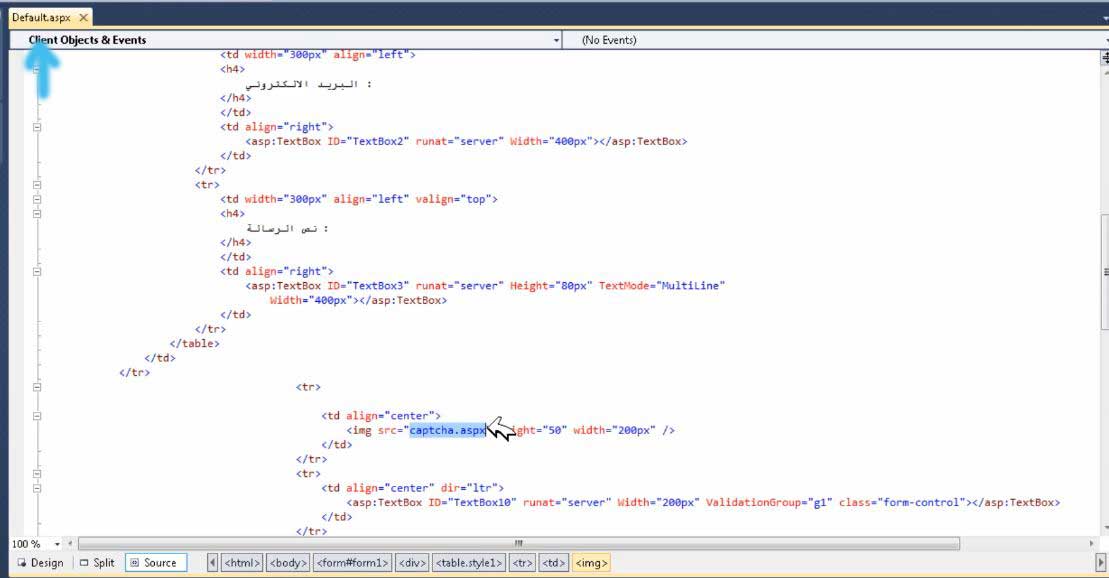Collapse the TextBox3 td align="right" block

click(x=37, y=271)
